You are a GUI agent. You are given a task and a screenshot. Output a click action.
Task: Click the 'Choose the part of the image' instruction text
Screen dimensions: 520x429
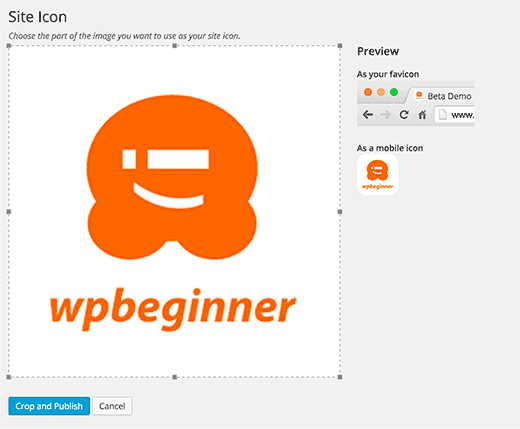point(124,36)
